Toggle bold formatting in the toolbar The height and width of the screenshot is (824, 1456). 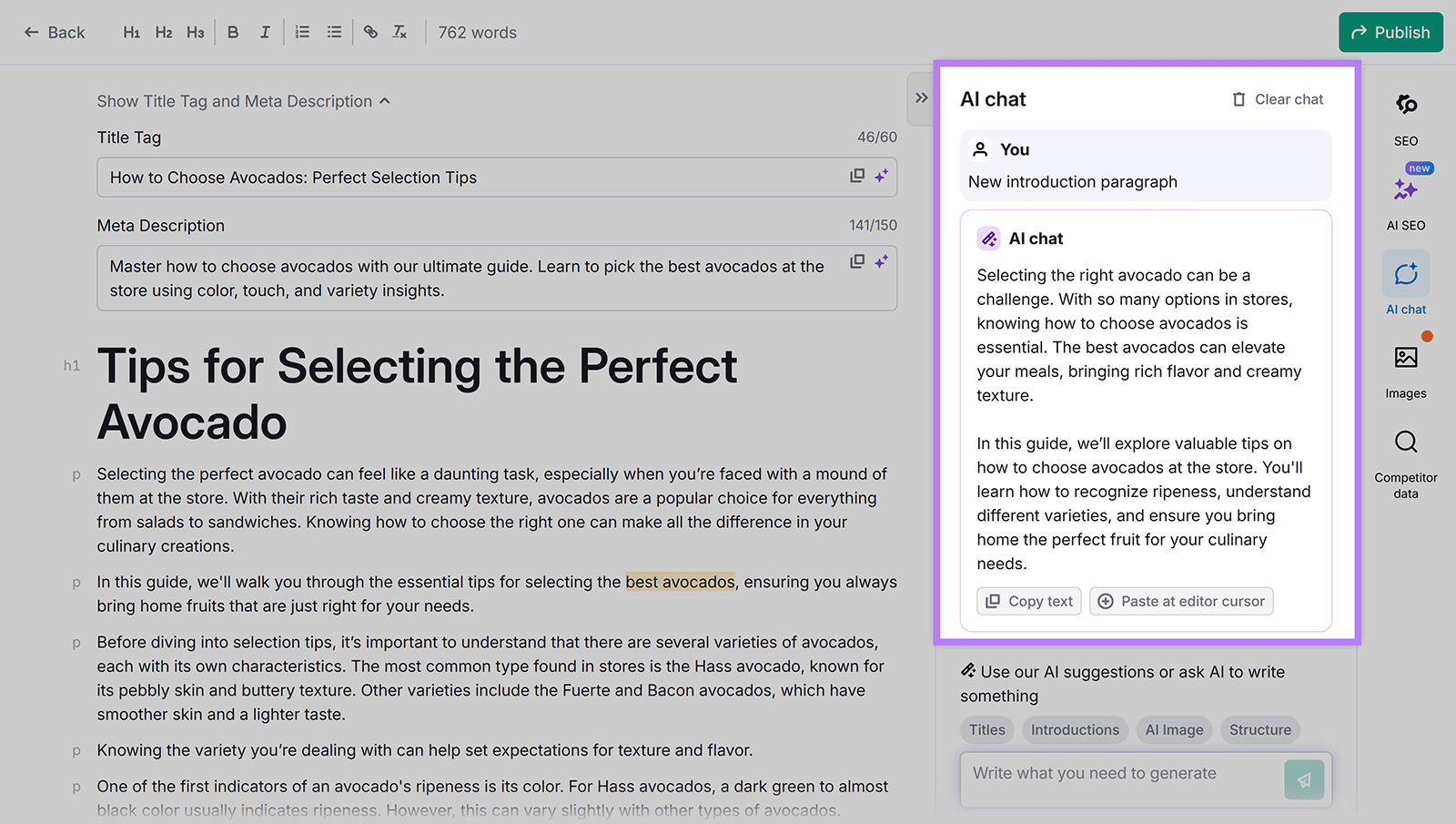tap(233, 31)
